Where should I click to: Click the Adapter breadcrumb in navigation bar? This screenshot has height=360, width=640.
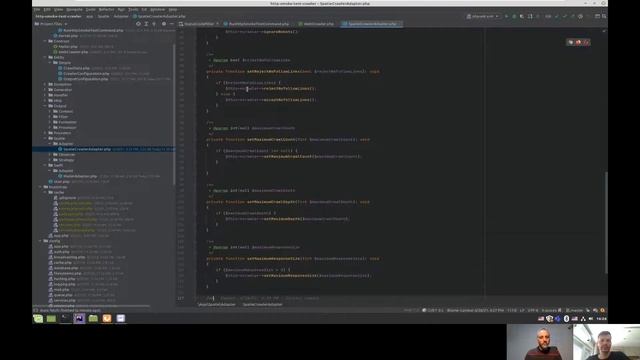pos(121,16)
